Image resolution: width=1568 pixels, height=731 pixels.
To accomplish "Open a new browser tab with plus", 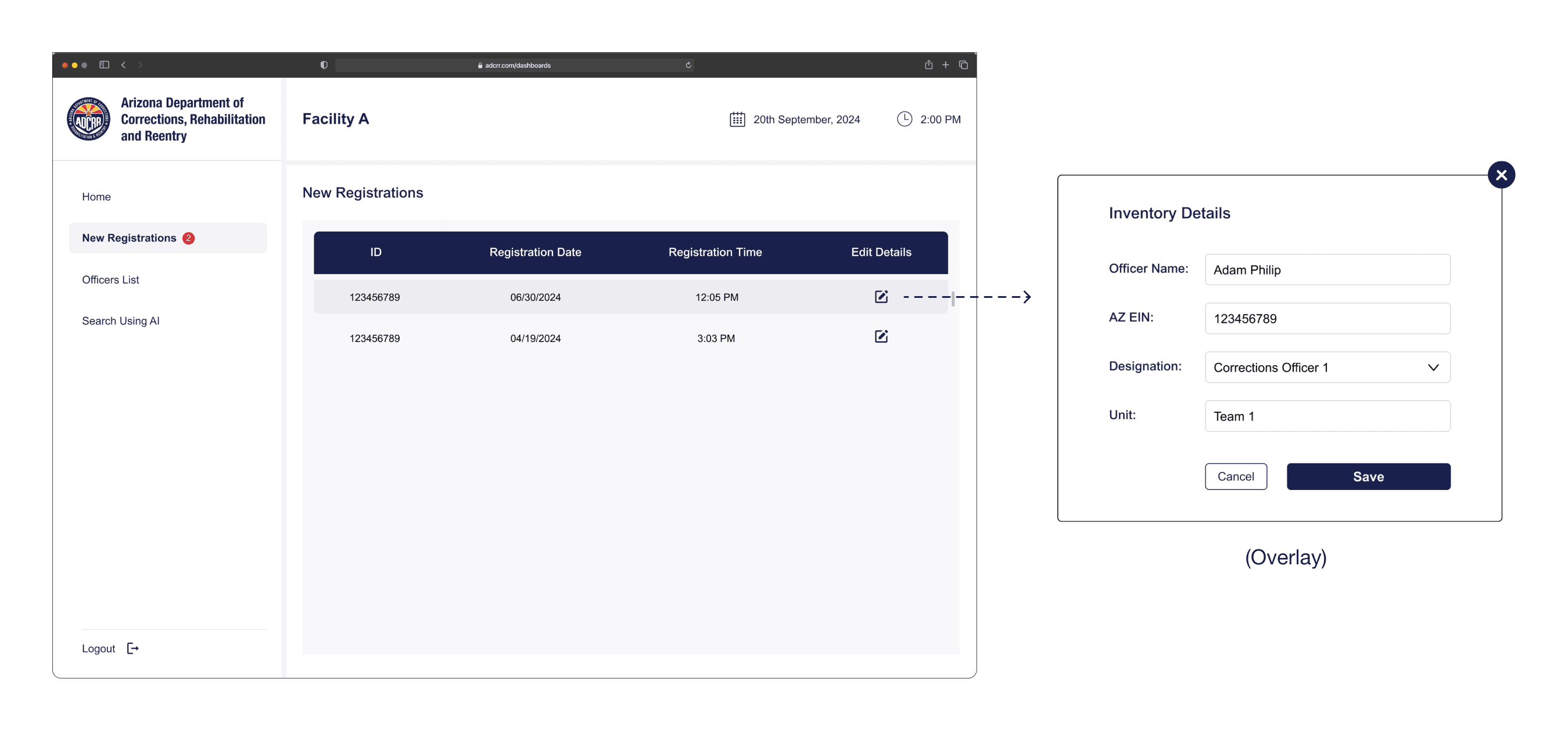I will [945, 65].
